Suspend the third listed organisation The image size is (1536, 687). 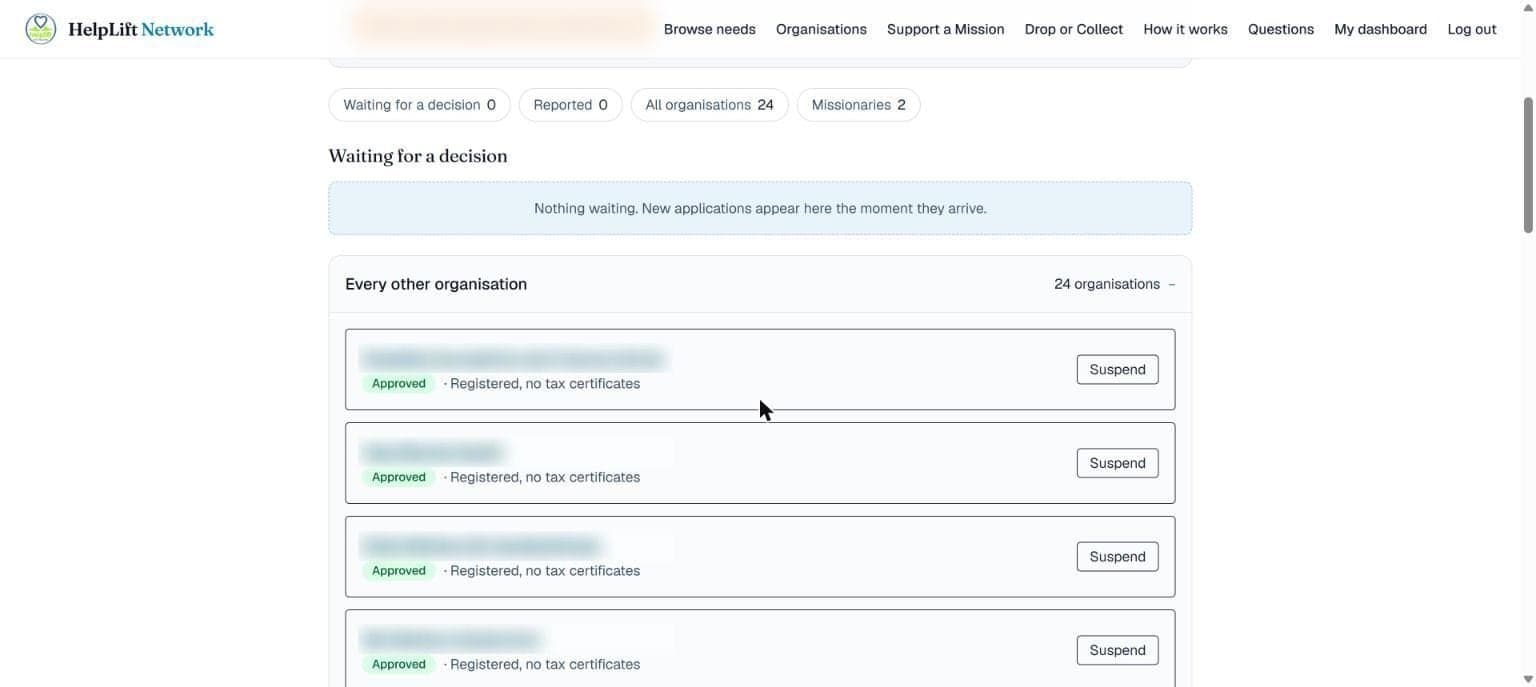1117,557
